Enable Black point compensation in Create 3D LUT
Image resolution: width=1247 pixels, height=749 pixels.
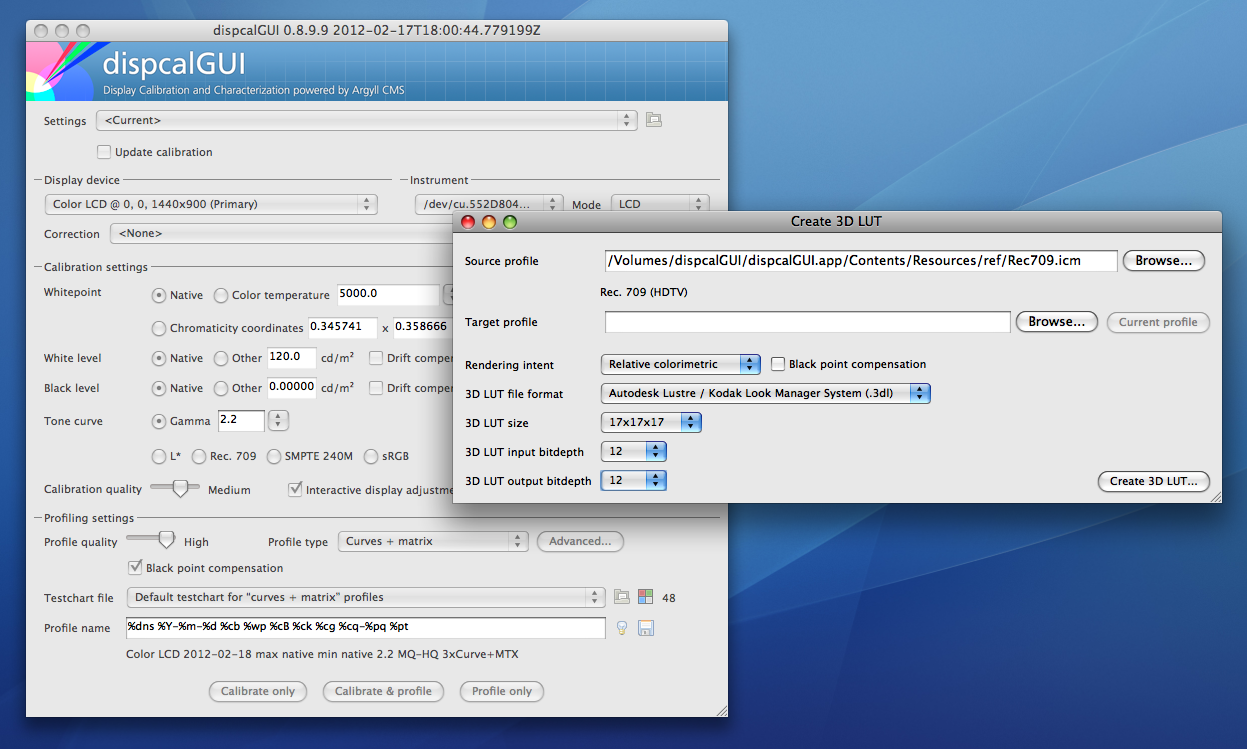point(778,364)
